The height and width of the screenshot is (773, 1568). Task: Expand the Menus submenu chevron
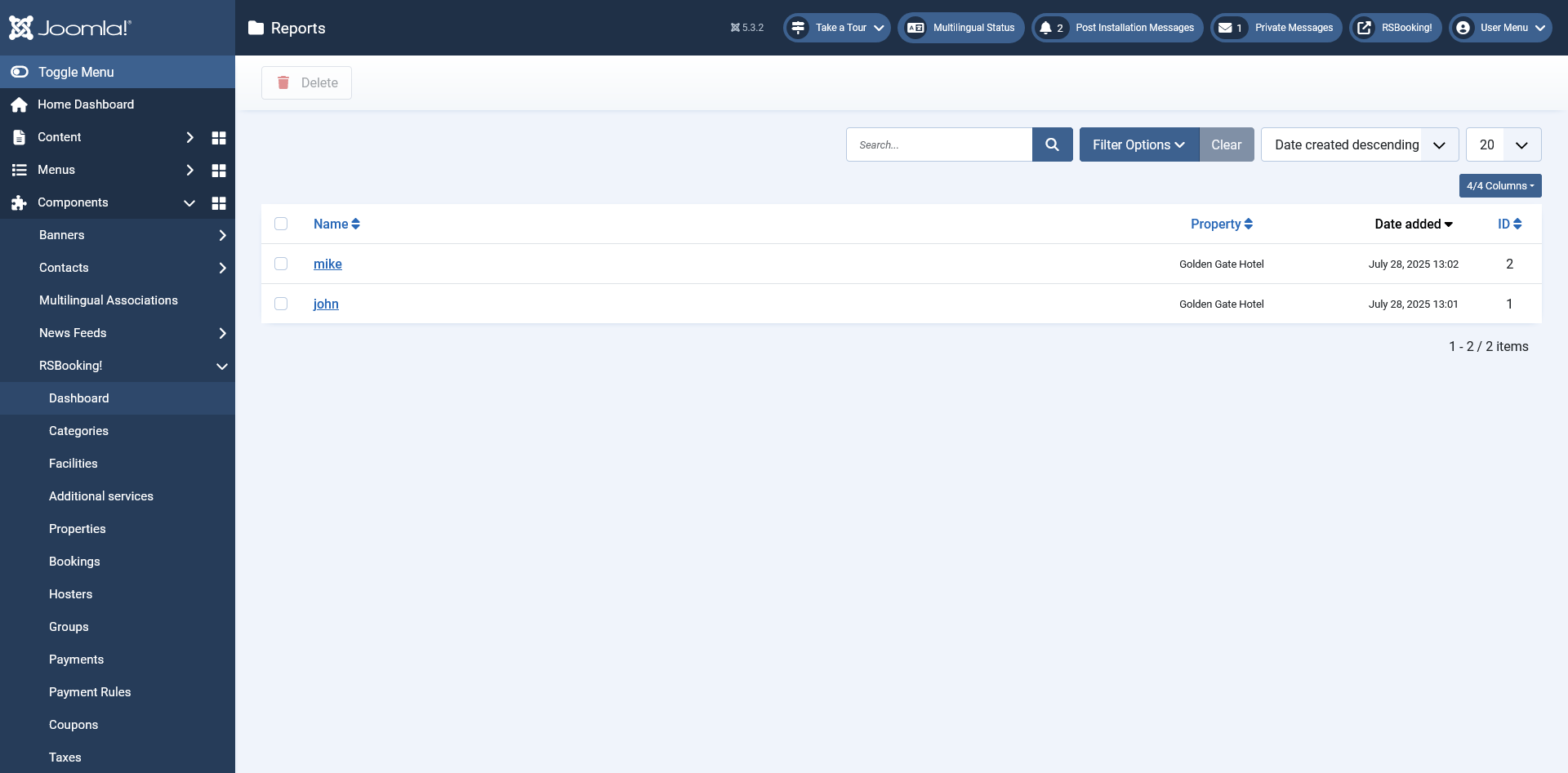(x=189, y=170)
